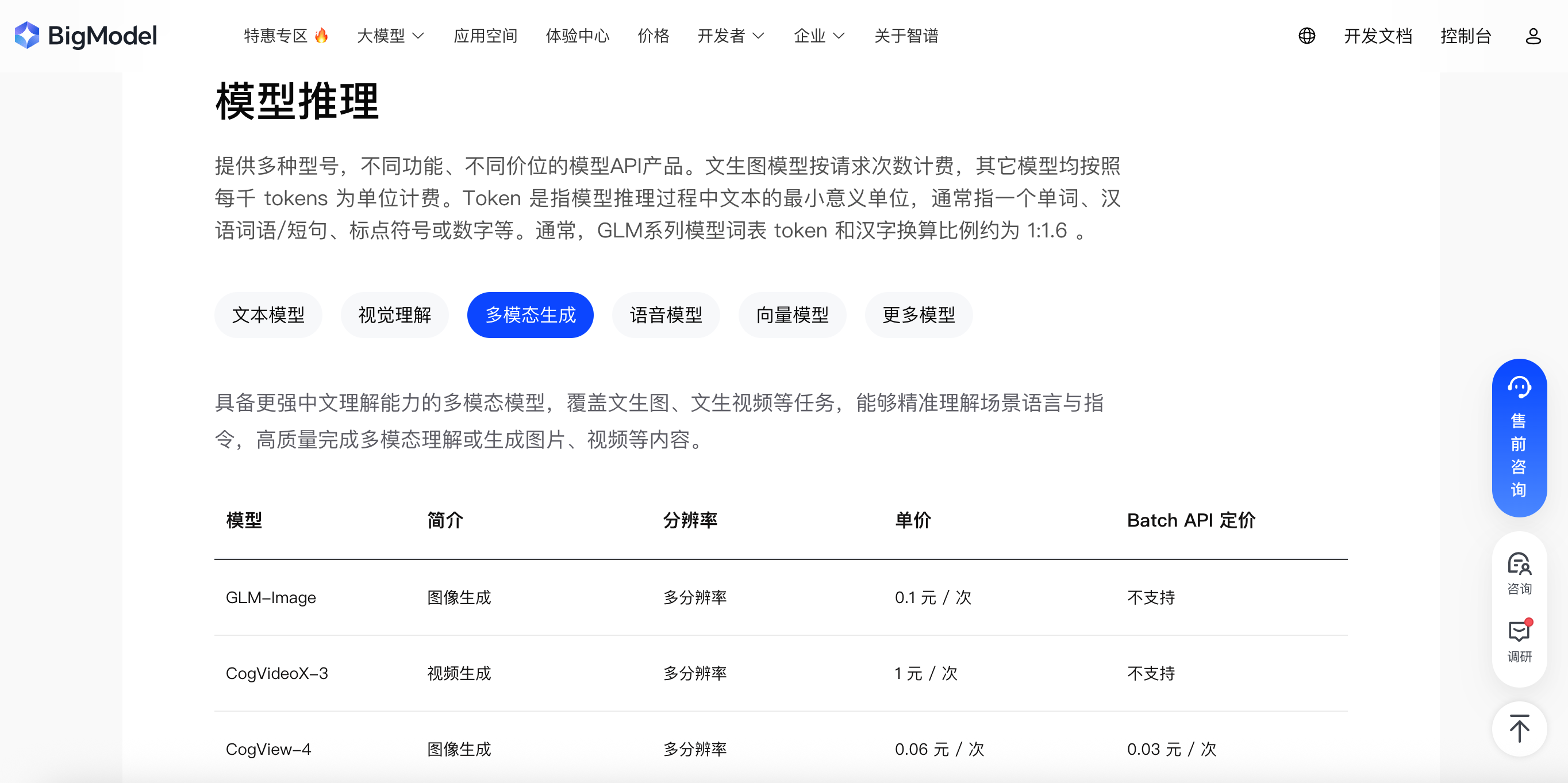Image resolution: width=1568 pixels, height=783 pixels.
Task: Open 体验中心 in navigation bar
Action: point(577,36)
